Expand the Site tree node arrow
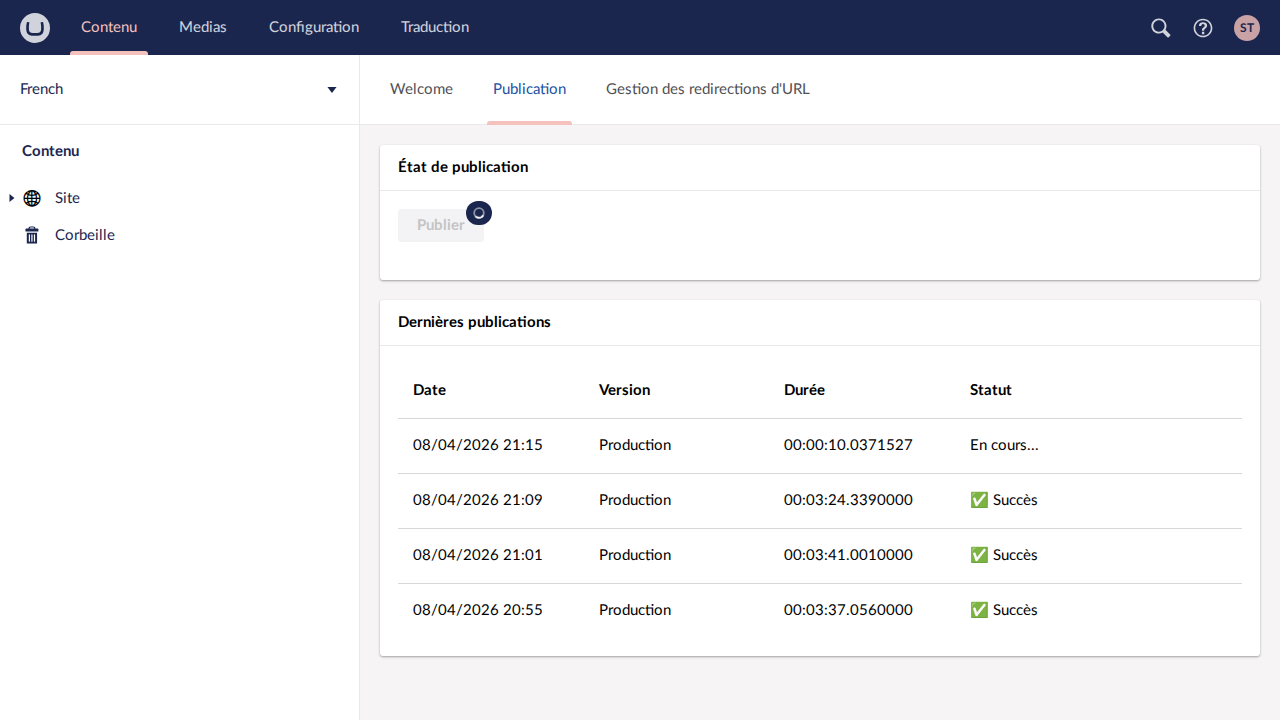The width and height of the screenshot is (1280, 720). point(11,198)
